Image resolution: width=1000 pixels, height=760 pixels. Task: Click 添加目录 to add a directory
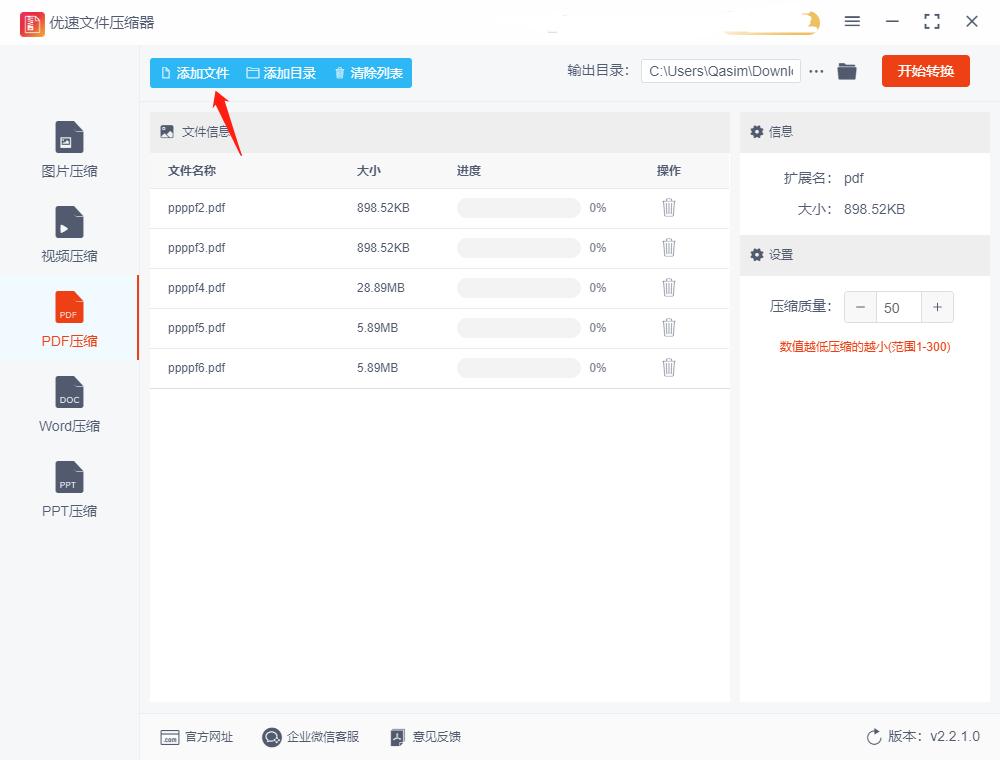[281, 72]
